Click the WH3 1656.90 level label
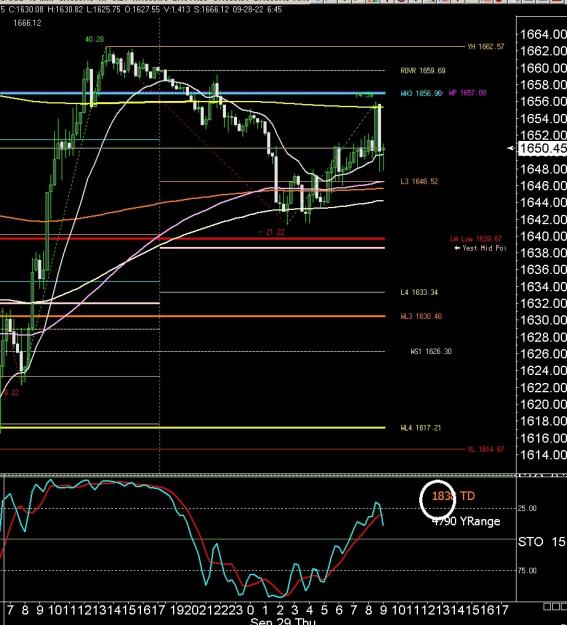Screen dimensions: 567x625 421,93
